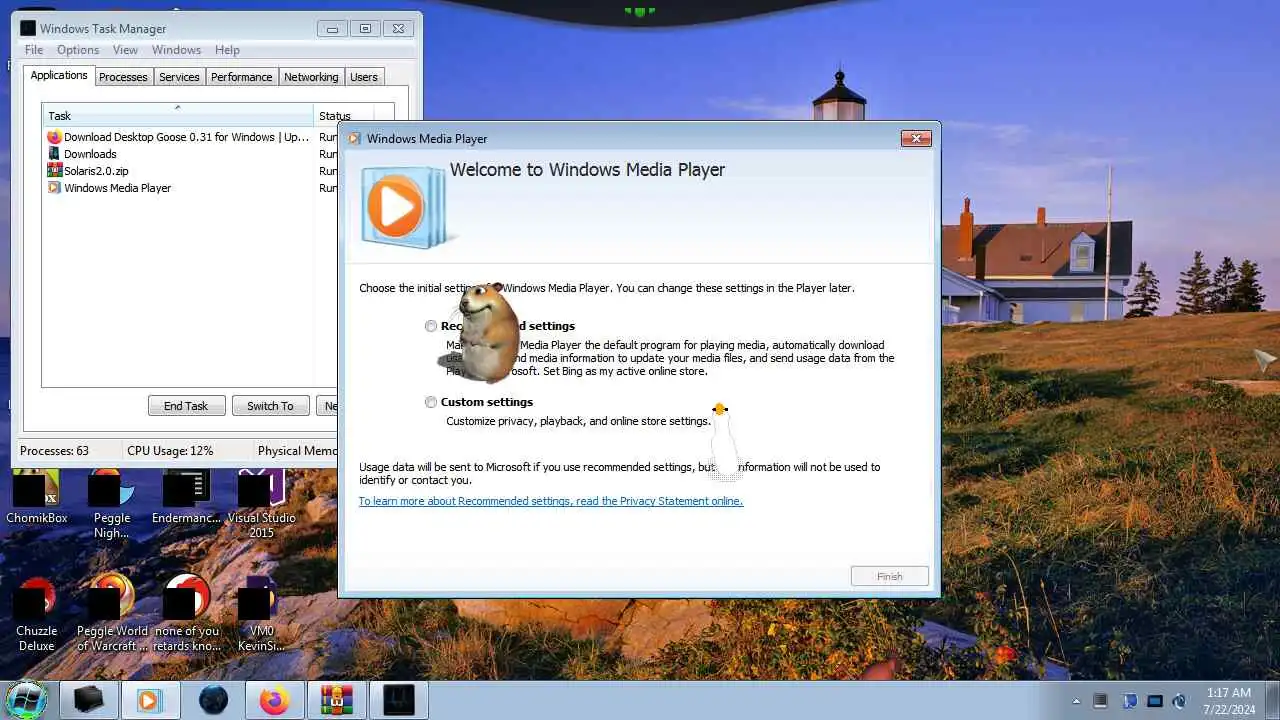
Task: Click the WinRAR taskbar icon
Action: click(x=336, y=701)
